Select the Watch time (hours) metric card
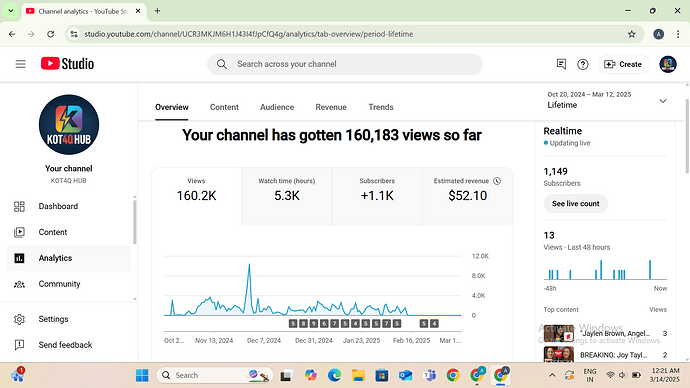Screen dimensions: 690x388 coord(286,196)
